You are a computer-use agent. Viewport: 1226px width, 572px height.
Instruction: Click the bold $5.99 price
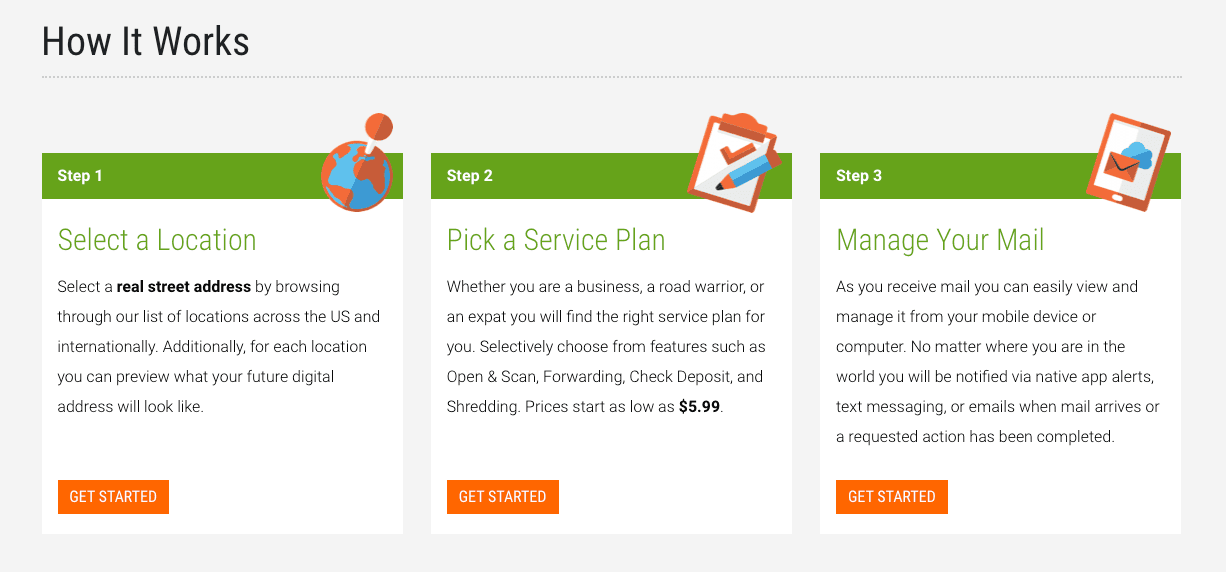click(699, 407)
